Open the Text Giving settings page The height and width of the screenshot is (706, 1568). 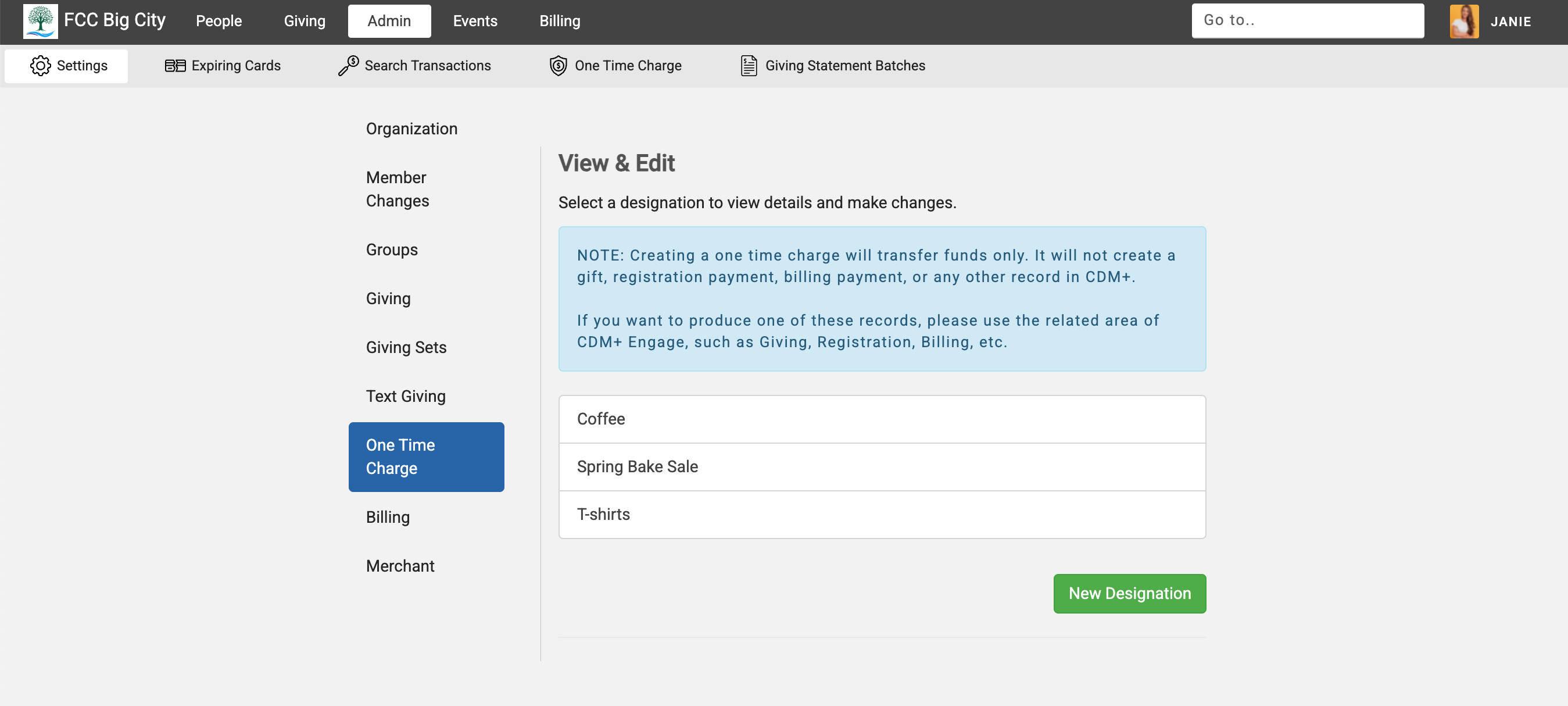tap(406, 395)
